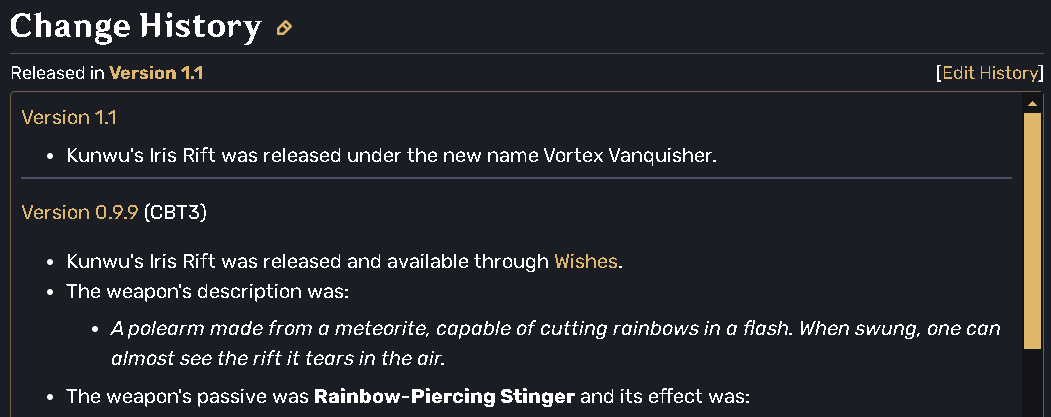Screen dimensions: 1051x417
Task: Click the words Released in
Action: [x=57, y=73]
